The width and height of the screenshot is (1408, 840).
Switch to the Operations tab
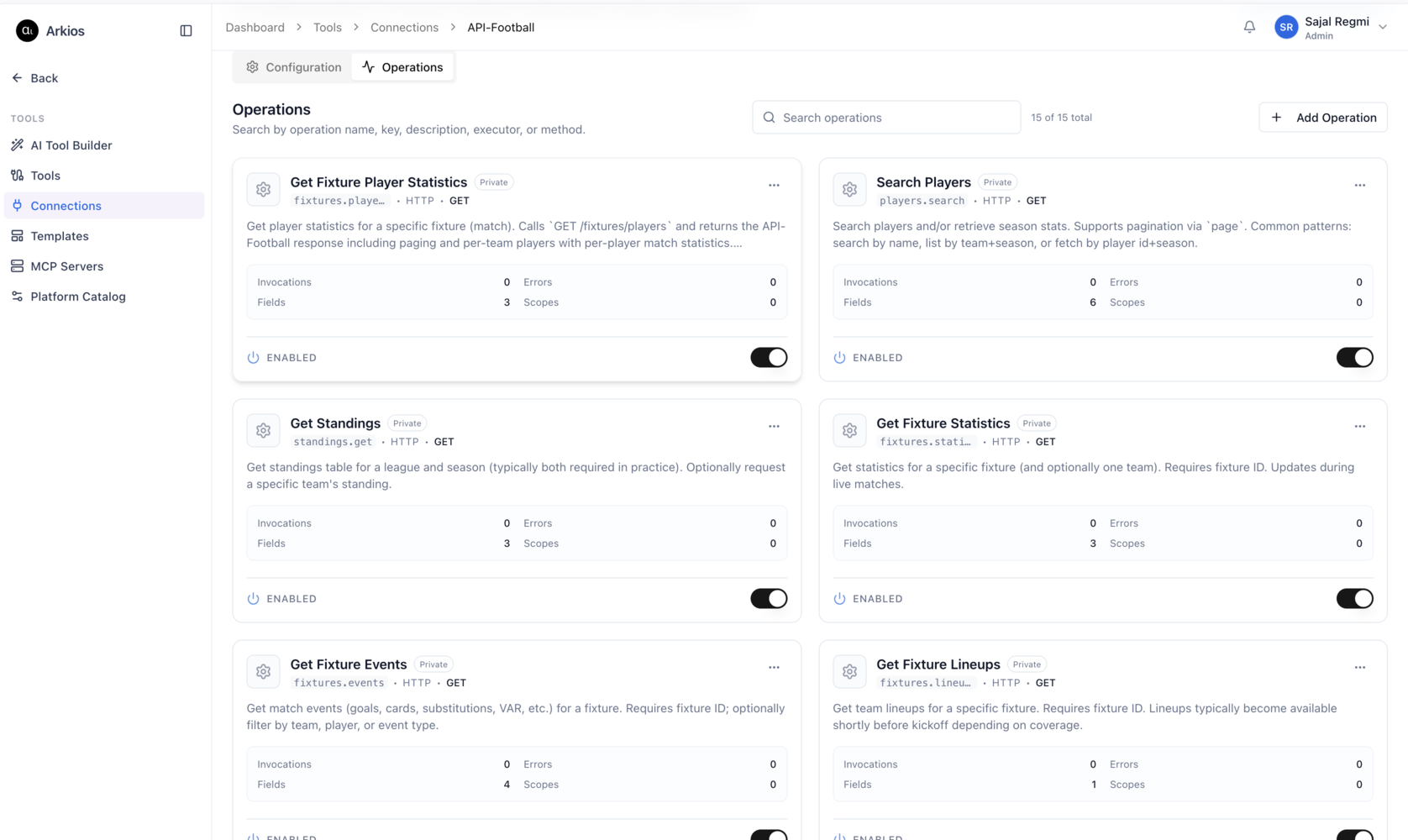click(x=402, y=67)
